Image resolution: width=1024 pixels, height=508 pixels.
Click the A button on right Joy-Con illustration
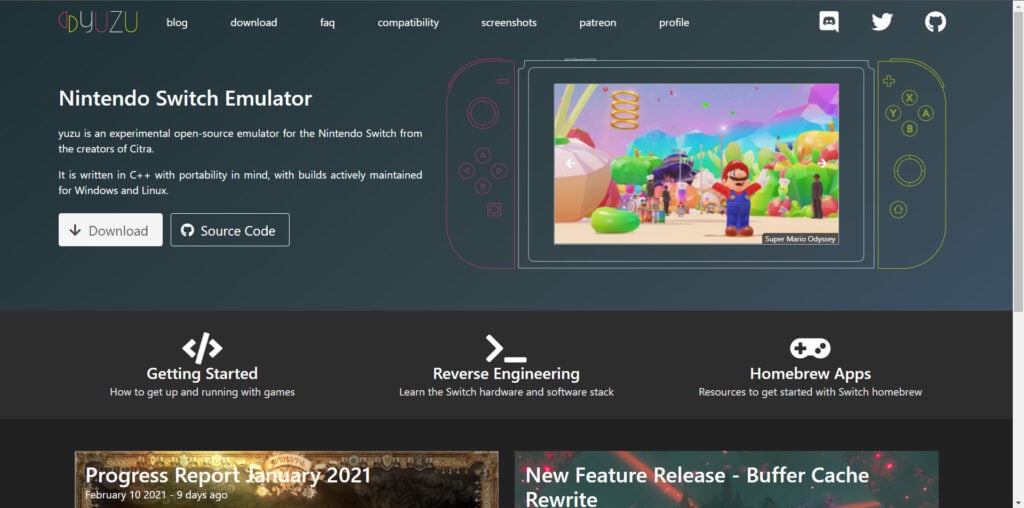click(925, 113)
